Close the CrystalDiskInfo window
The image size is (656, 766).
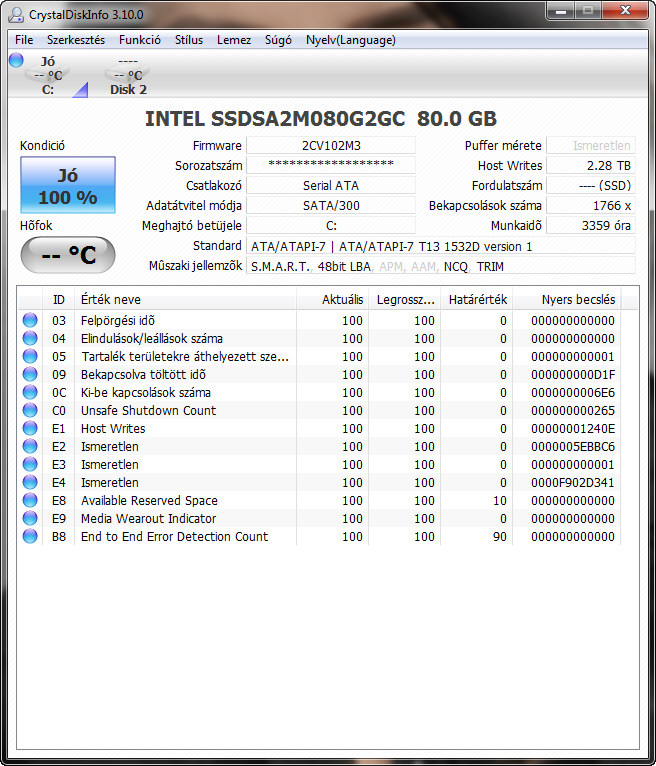pyautogui.click(x=625, y=11)
